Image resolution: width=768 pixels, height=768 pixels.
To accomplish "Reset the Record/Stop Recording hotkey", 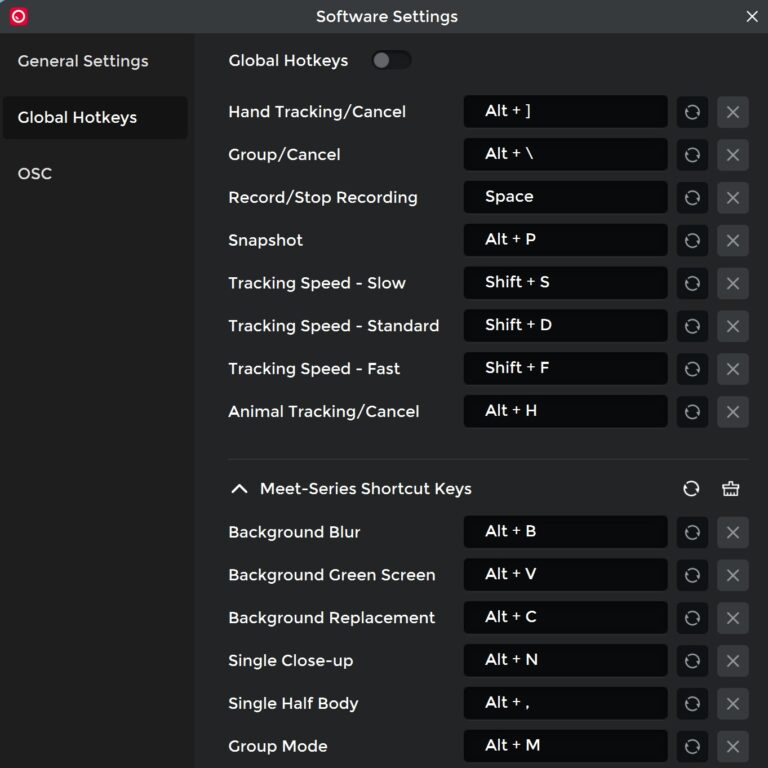I will (692, 198).
